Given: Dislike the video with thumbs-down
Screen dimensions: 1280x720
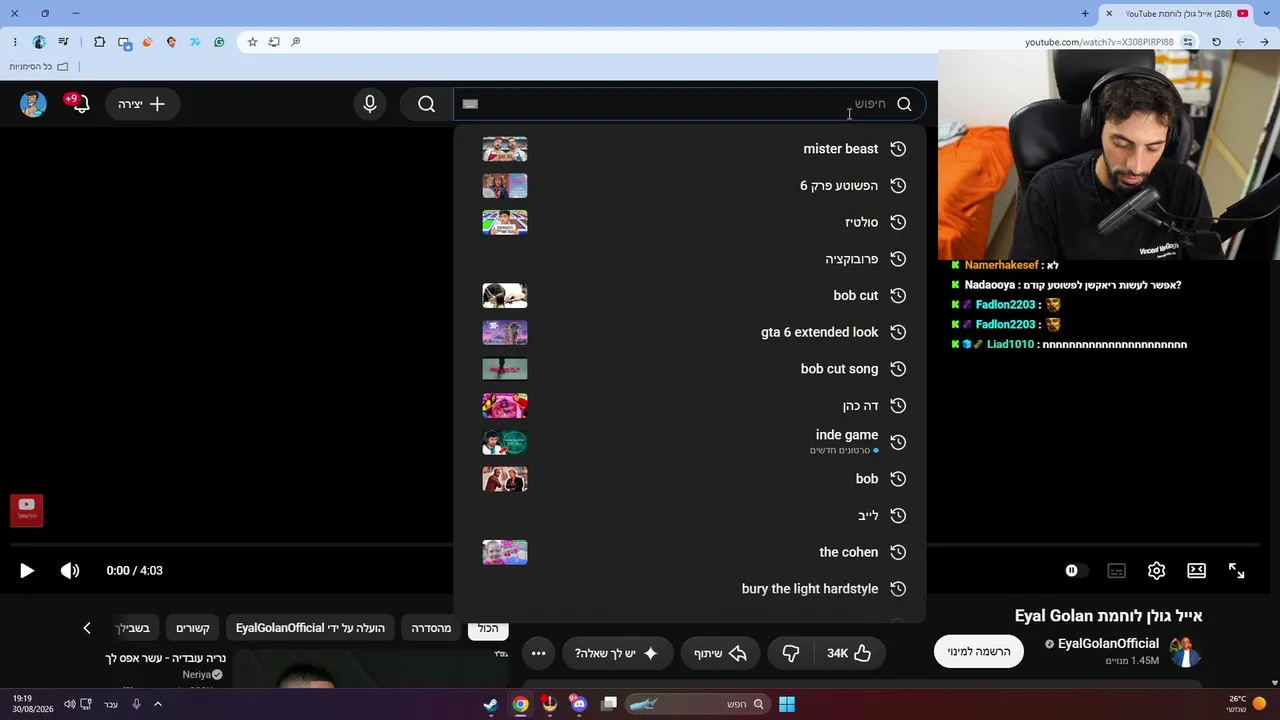Looking at the screenshot, I should click(791, 653).
